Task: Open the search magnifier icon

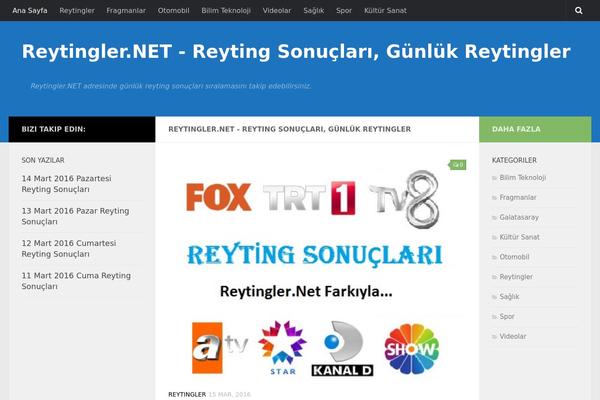Action: click(579, 11)
